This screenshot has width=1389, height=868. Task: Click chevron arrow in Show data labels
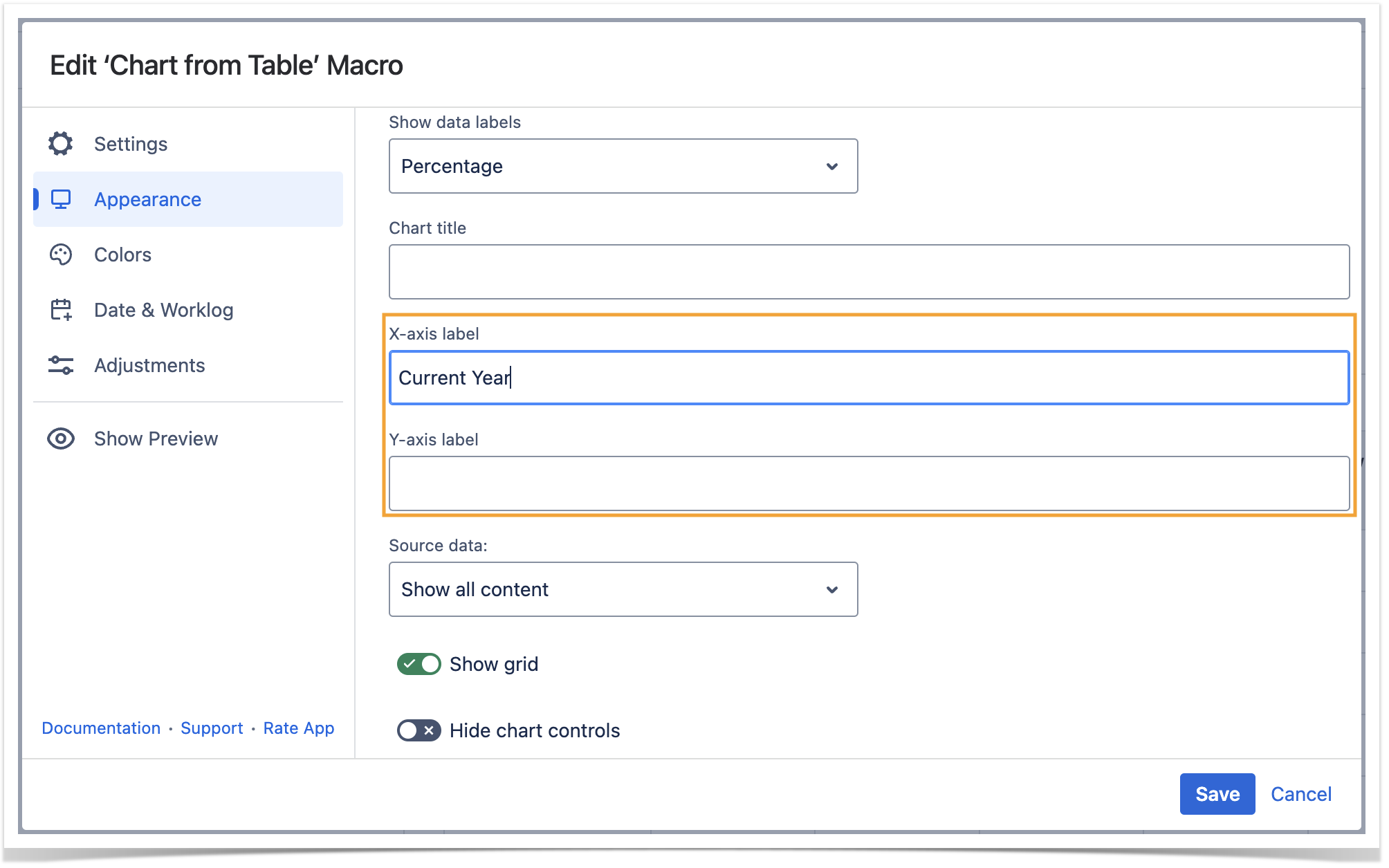832,167
